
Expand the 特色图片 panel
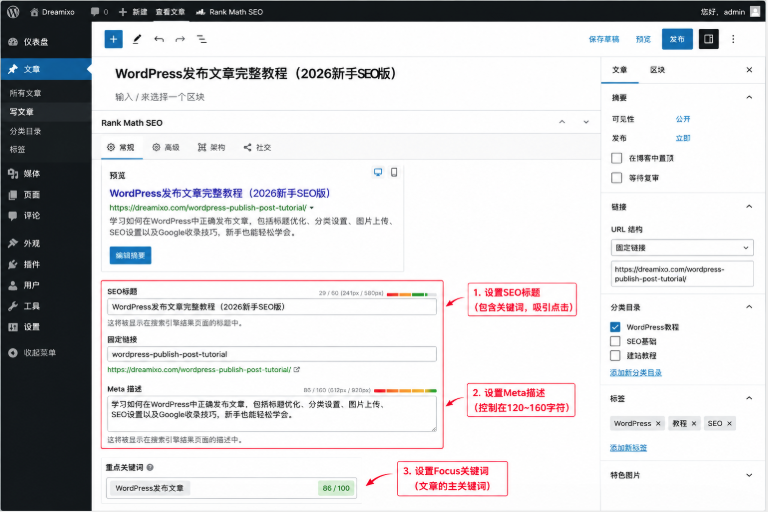(x=749, y=475)
